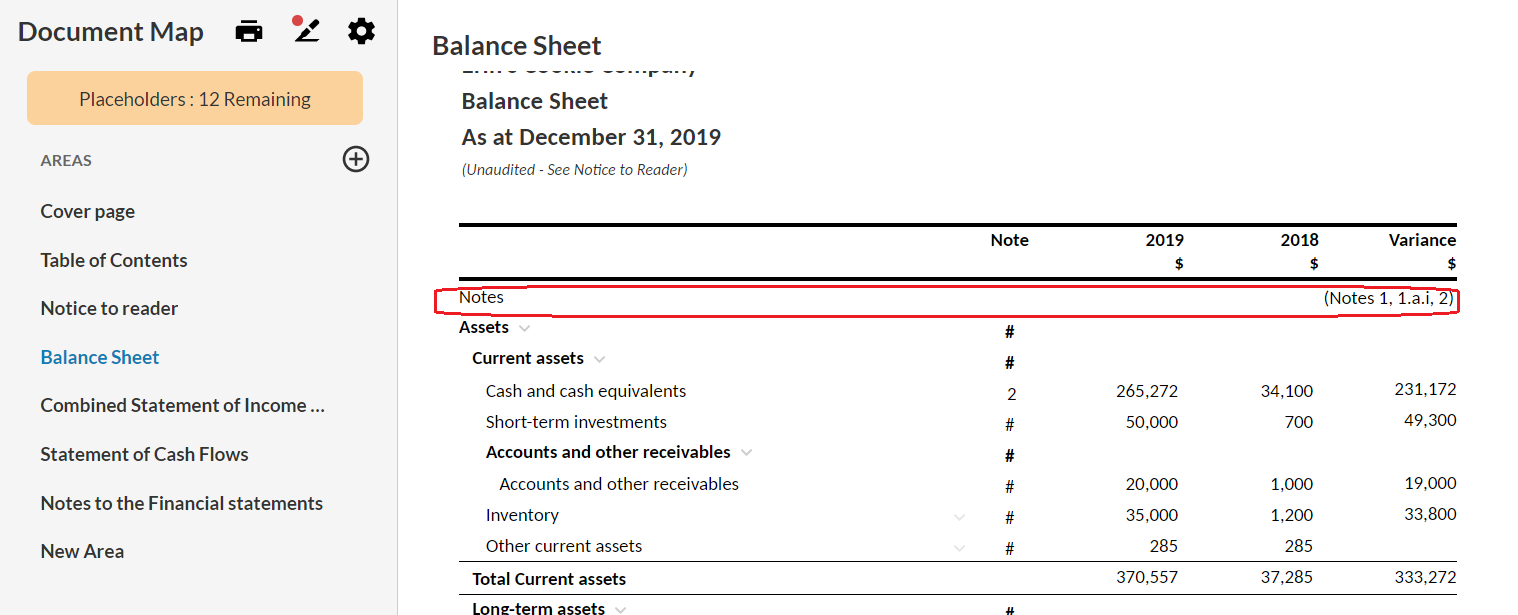Open Notes to the Financial statements
This screenshot has width=1518, height=615.
[x=181, y=503]
